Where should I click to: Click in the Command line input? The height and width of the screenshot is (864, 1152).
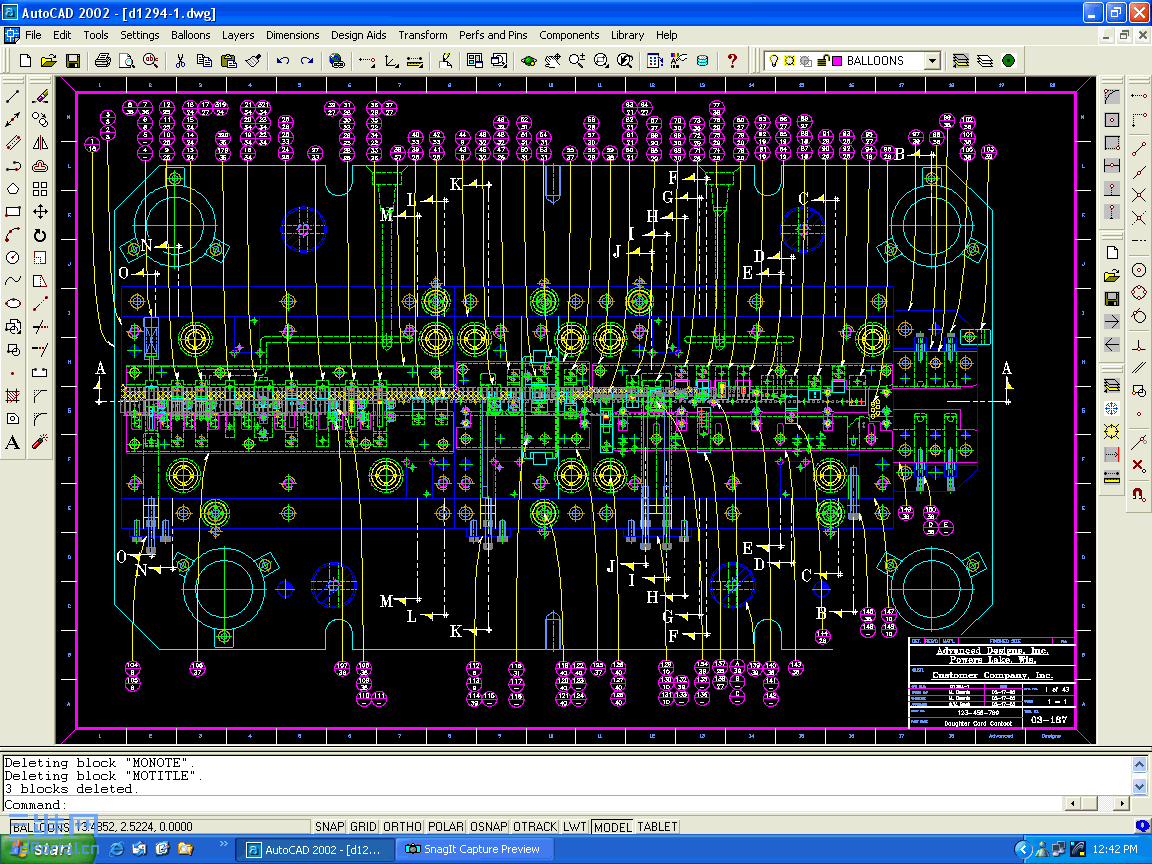pyautogui.click(x=533, y=804)
